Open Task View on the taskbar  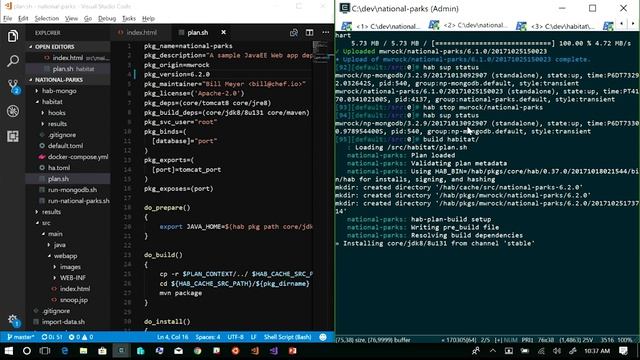point(44,351)
